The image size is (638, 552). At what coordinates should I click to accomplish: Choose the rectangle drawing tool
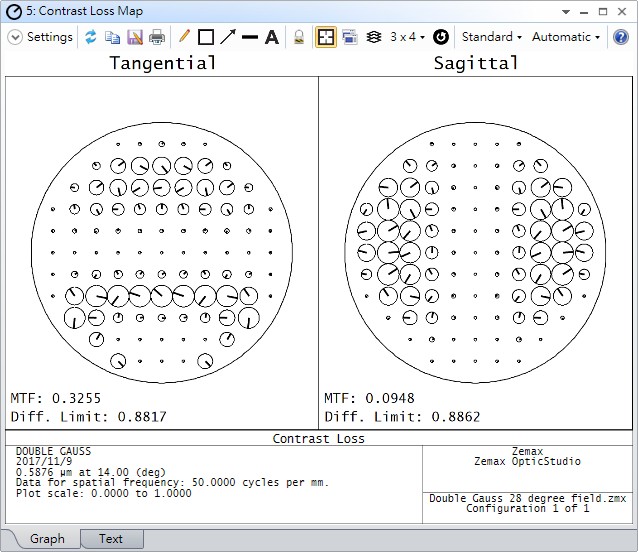coord(206,37)
